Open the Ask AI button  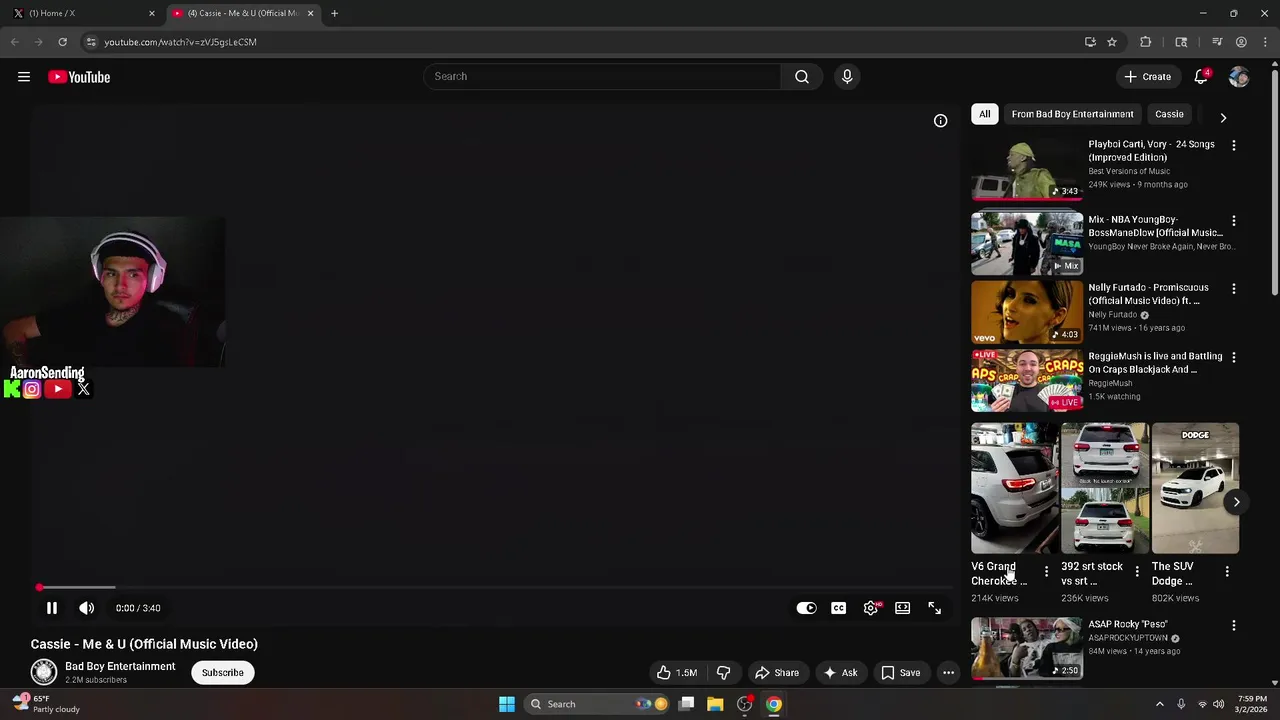point(840,673)
